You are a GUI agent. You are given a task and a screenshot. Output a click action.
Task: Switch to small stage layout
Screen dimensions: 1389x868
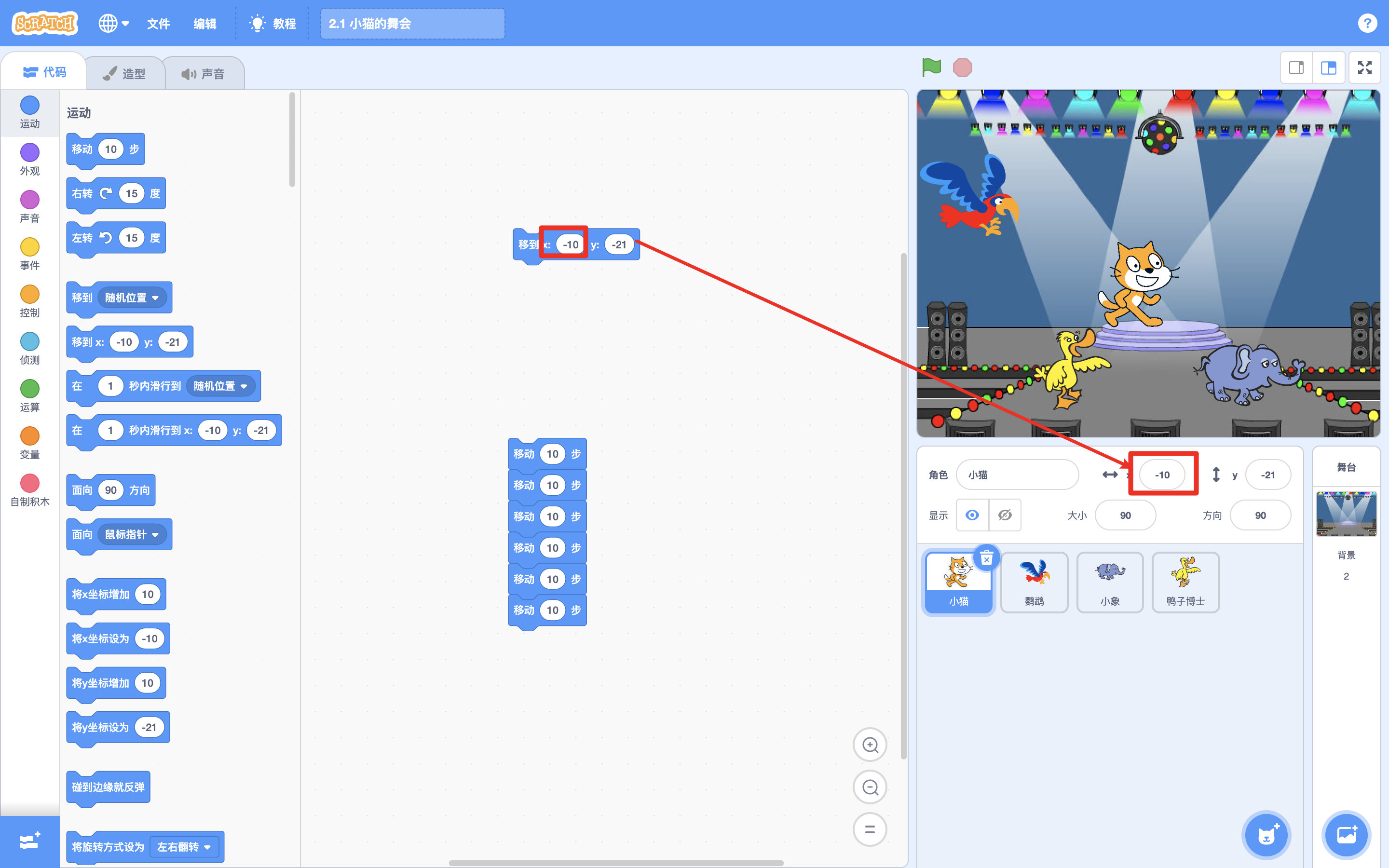pos(1296,68)
